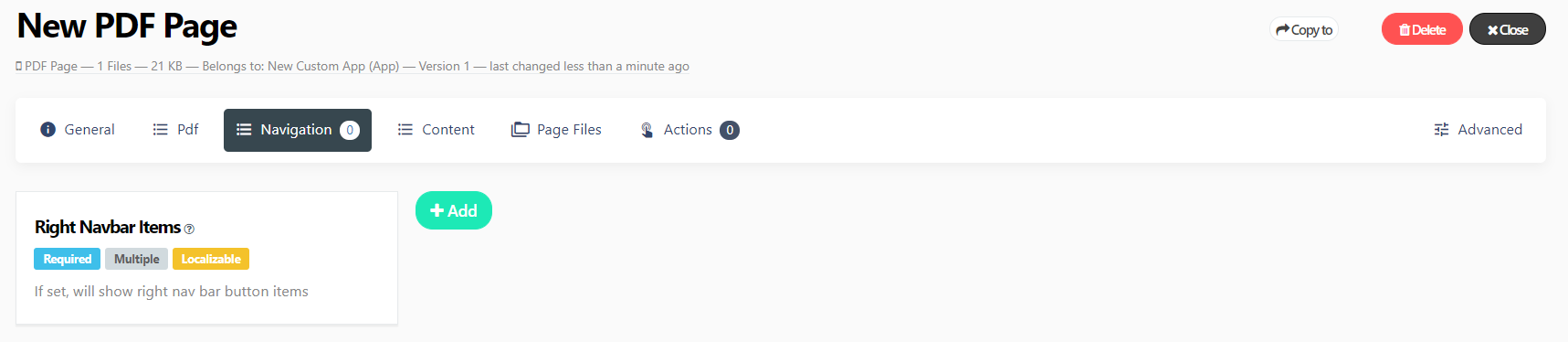Viewport: 1568px width, 342px height.
Task: Click the Page Files folder icon
Action: 521,130
